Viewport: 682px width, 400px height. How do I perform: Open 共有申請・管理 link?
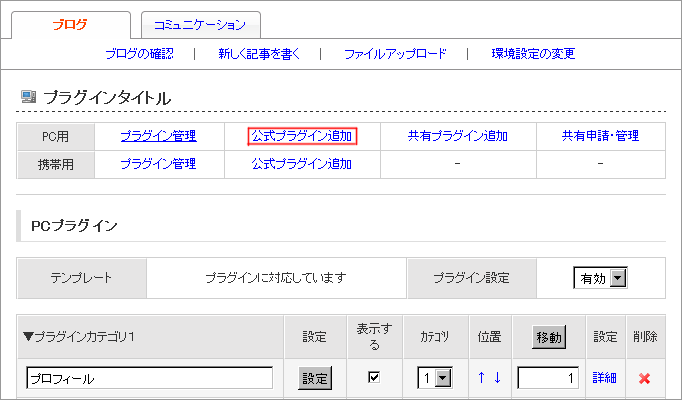click(x=600, y=136)
